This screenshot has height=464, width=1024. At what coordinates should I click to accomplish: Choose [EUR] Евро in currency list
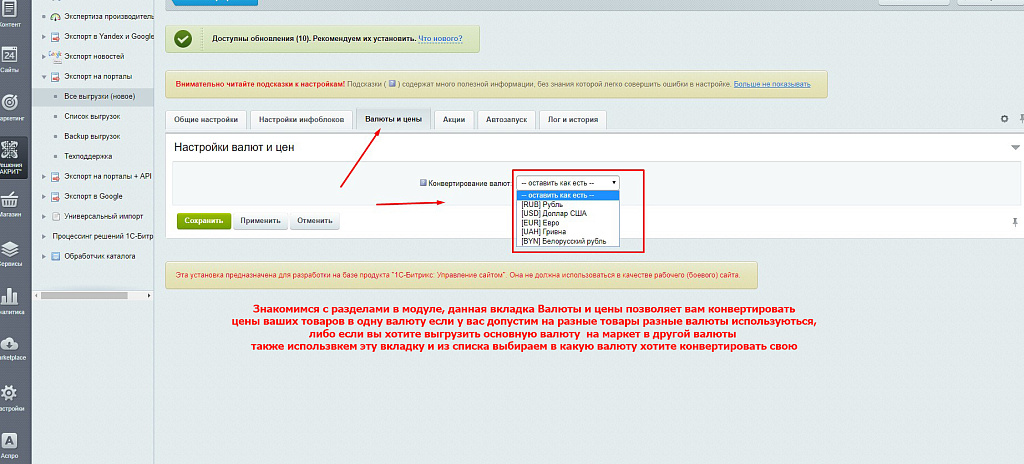(541, 222)
